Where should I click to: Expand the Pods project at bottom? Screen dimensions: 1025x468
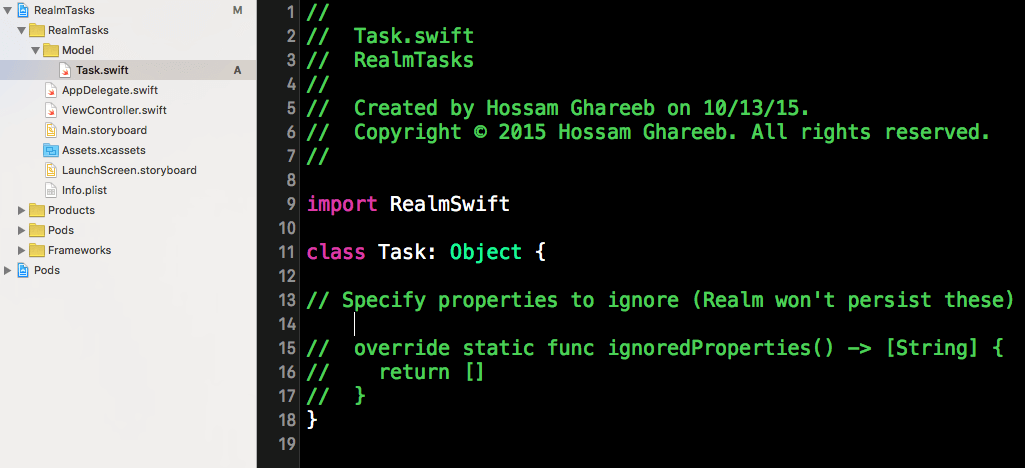[x=8, y=270]
